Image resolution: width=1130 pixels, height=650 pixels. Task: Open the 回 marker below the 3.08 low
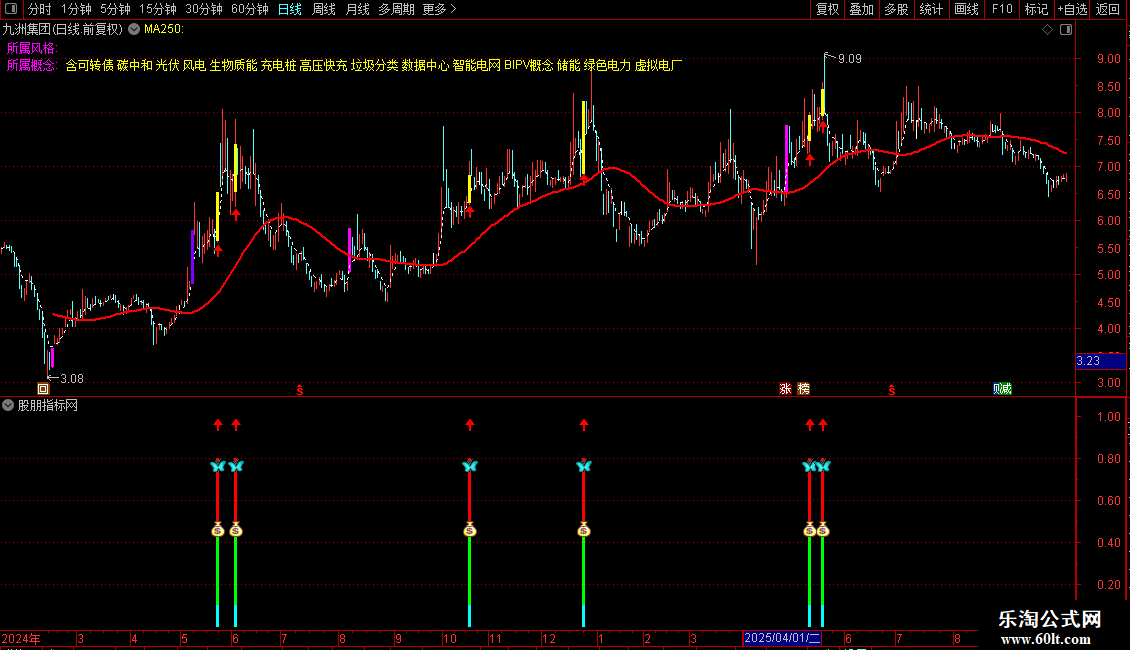(43, 389)
